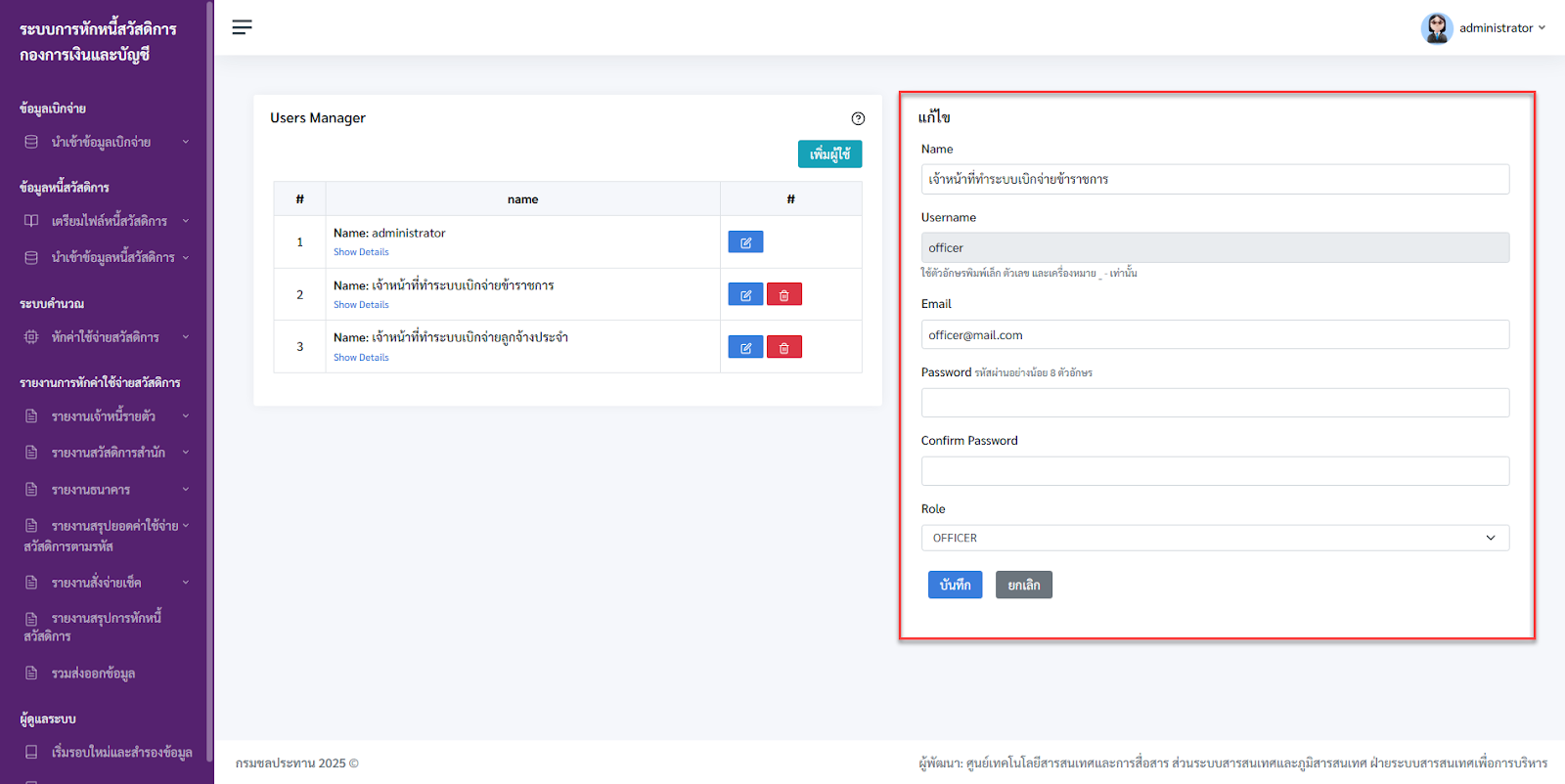Open นำเข้าข้อมูลหนี้สวัสดิการ in the sidebar
The height and width of the screenshot is (784, 1565).
(107, 258)
